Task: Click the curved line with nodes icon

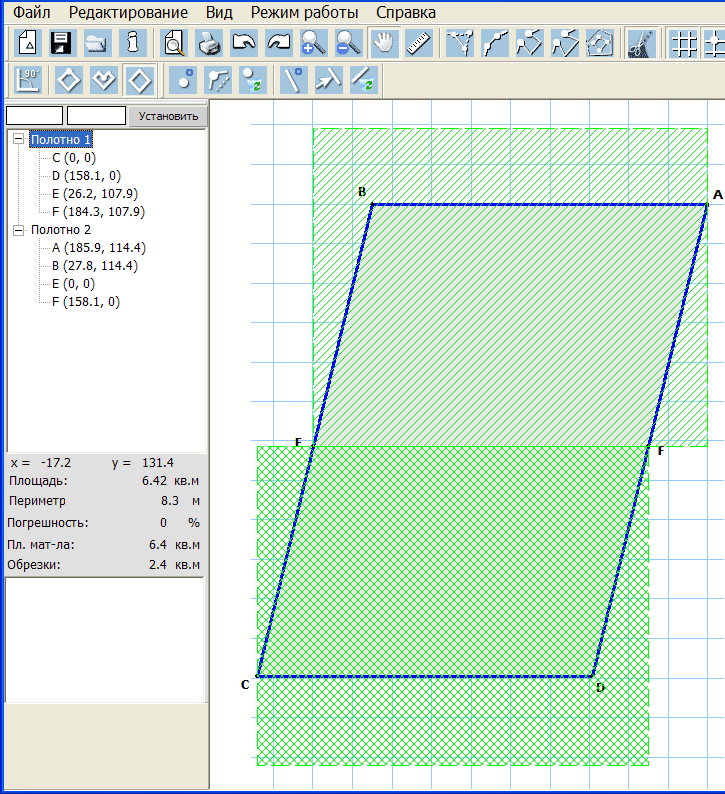Action: pos(495,43)
